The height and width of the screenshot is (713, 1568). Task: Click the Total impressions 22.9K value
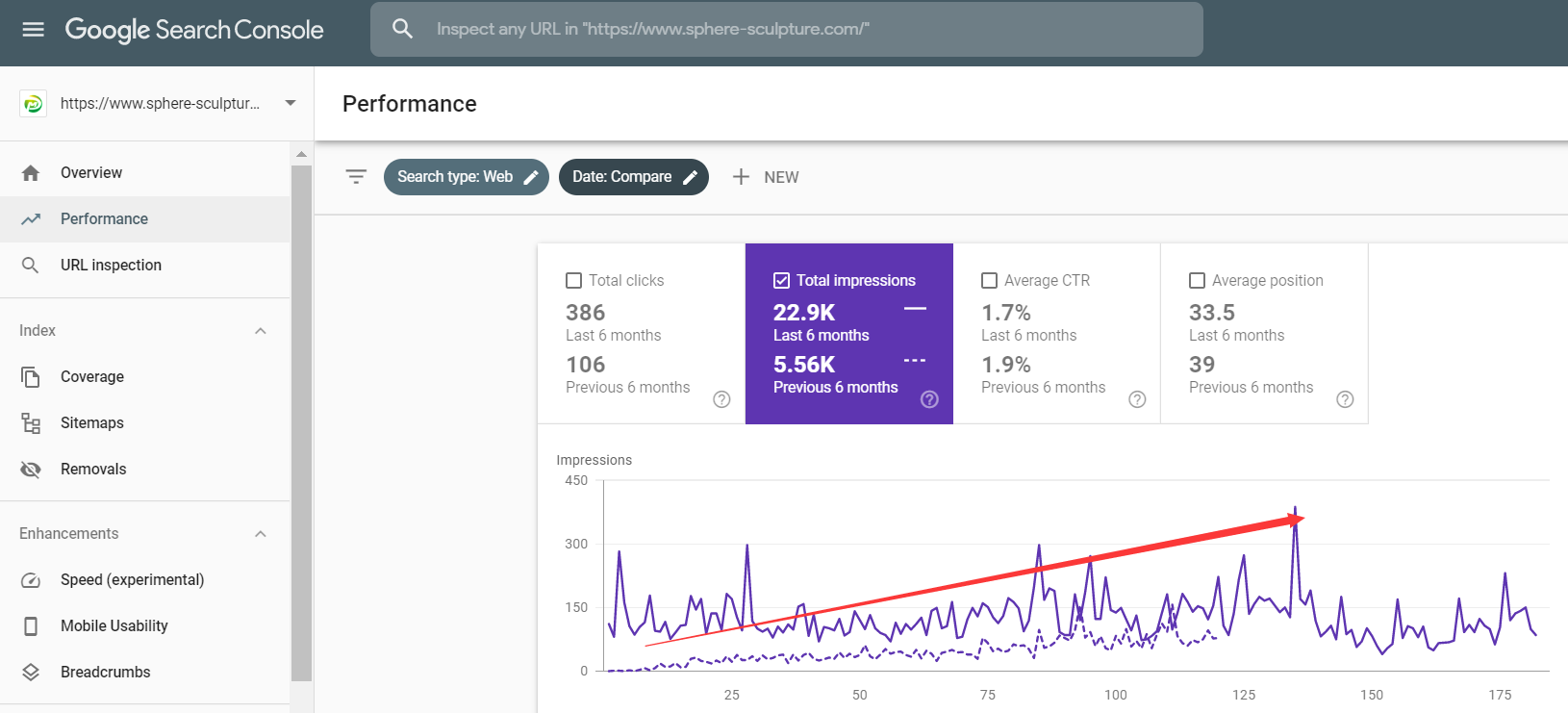coord(804,313)
